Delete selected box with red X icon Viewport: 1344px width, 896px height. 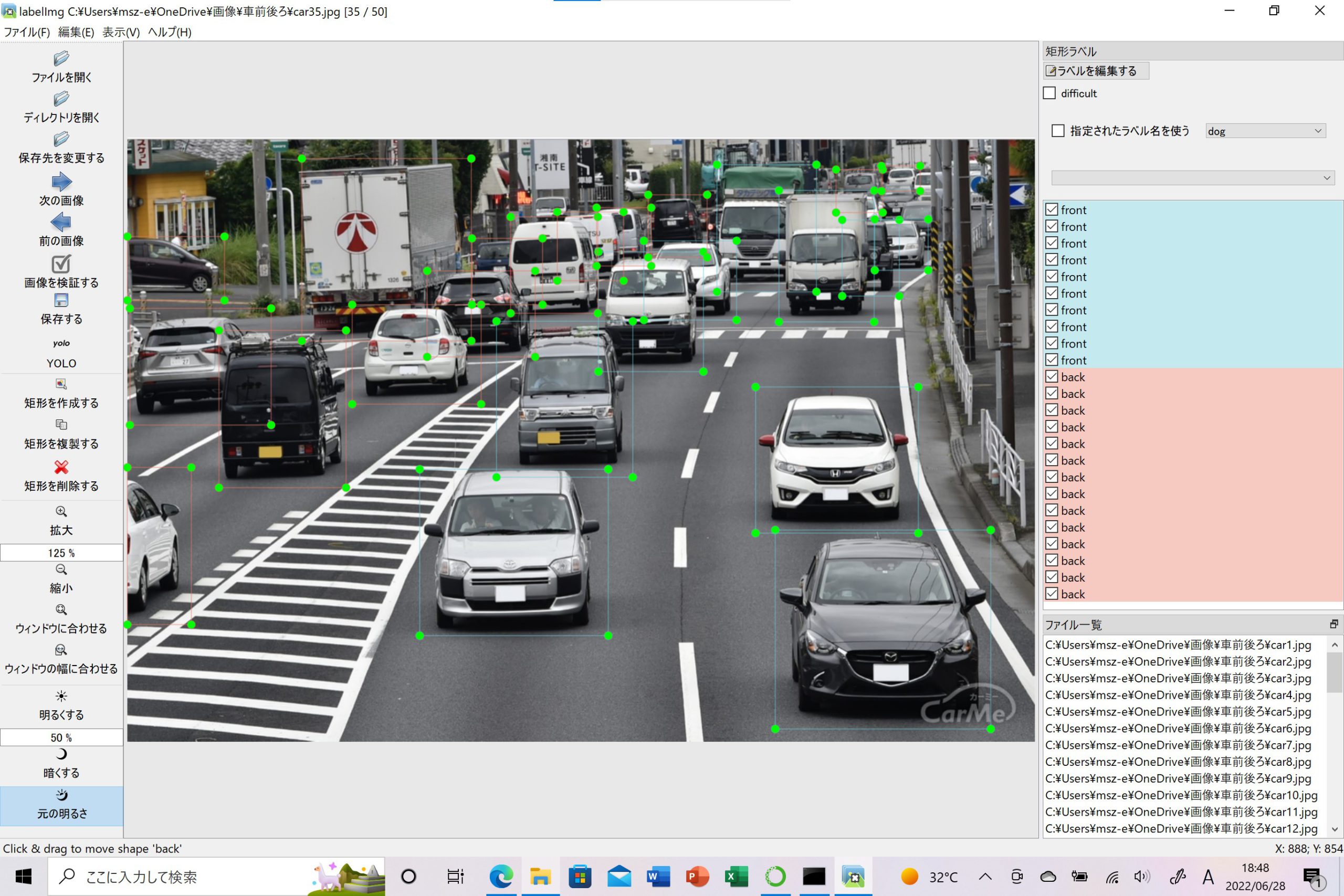click(61, 468)
